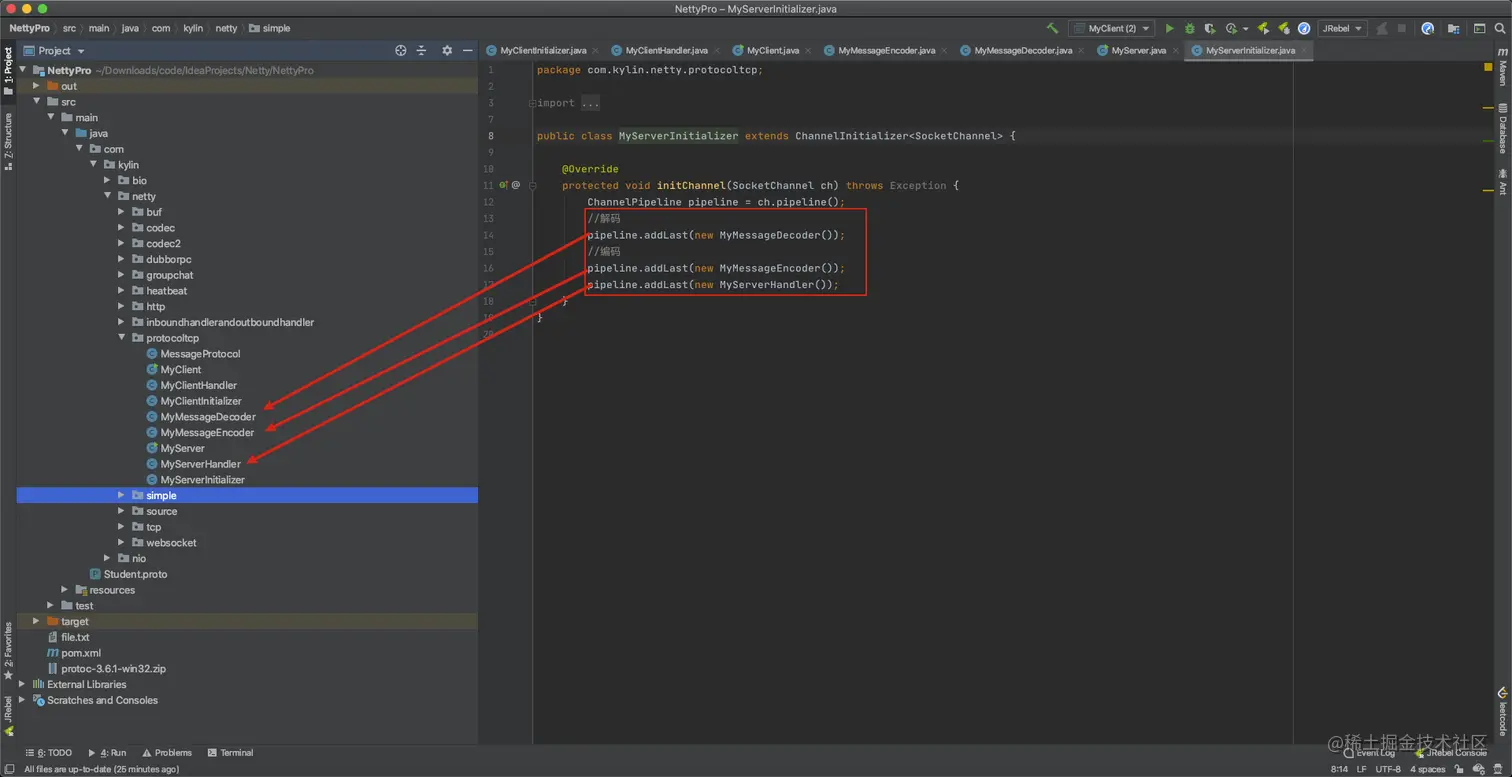Expand the simple package

(x=122, y=495)
